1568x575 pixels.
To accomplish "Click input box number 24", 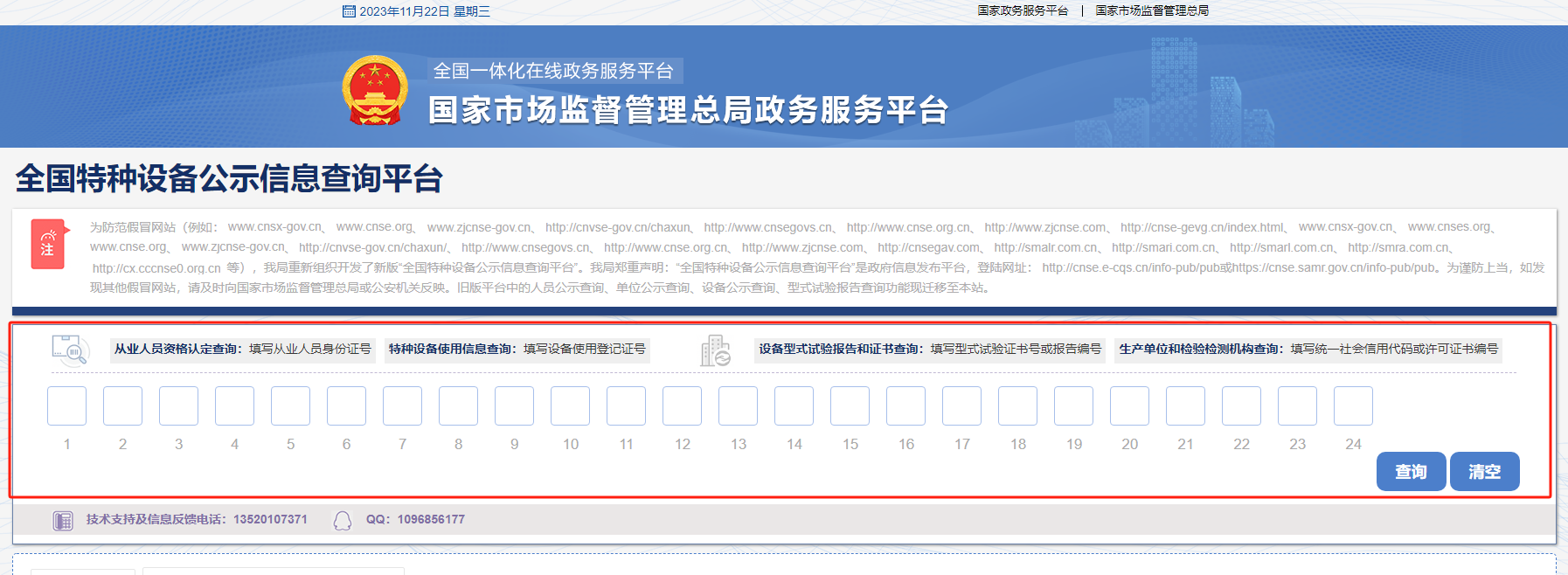I will pos(1354,406).
